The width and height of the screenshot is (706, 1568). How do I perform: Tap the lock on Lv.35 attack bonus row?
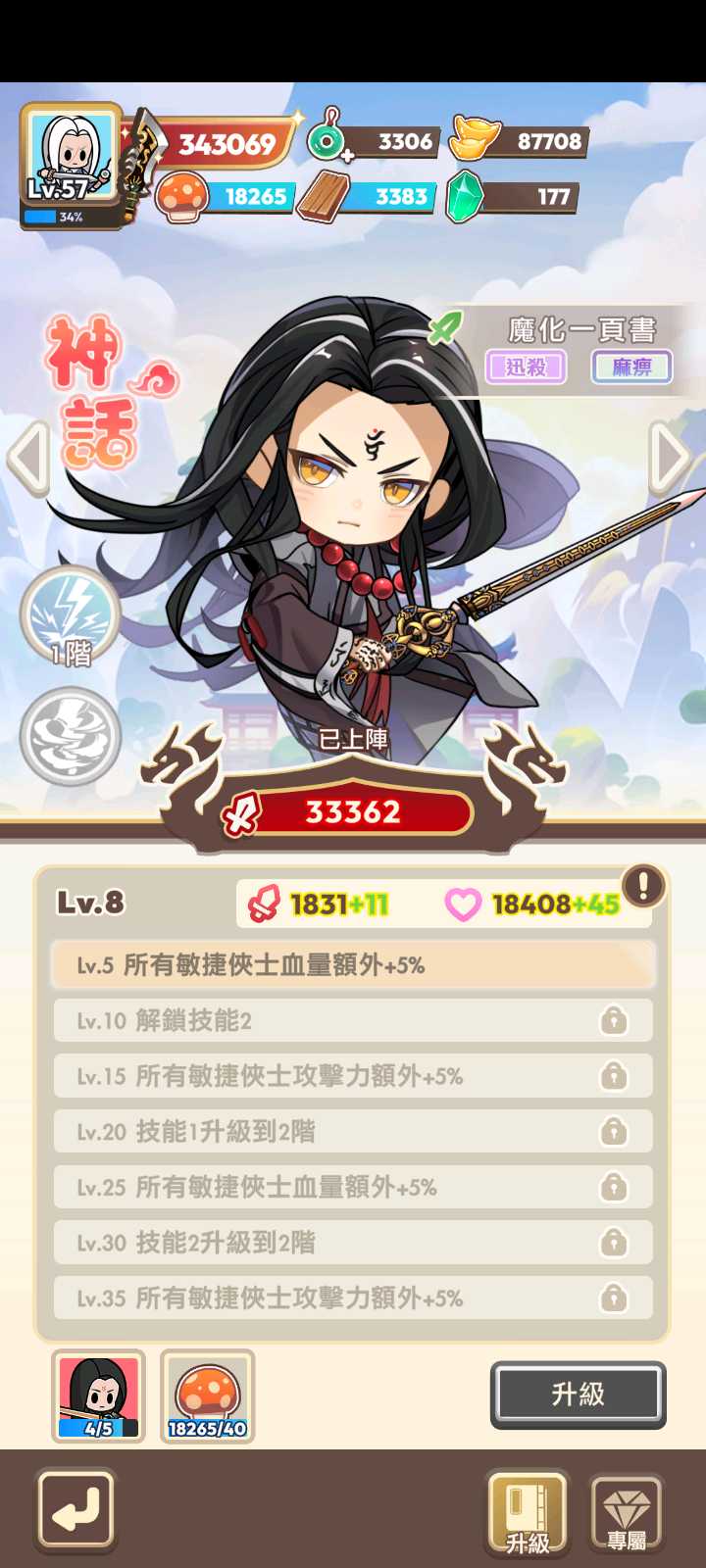(614, 1298)
